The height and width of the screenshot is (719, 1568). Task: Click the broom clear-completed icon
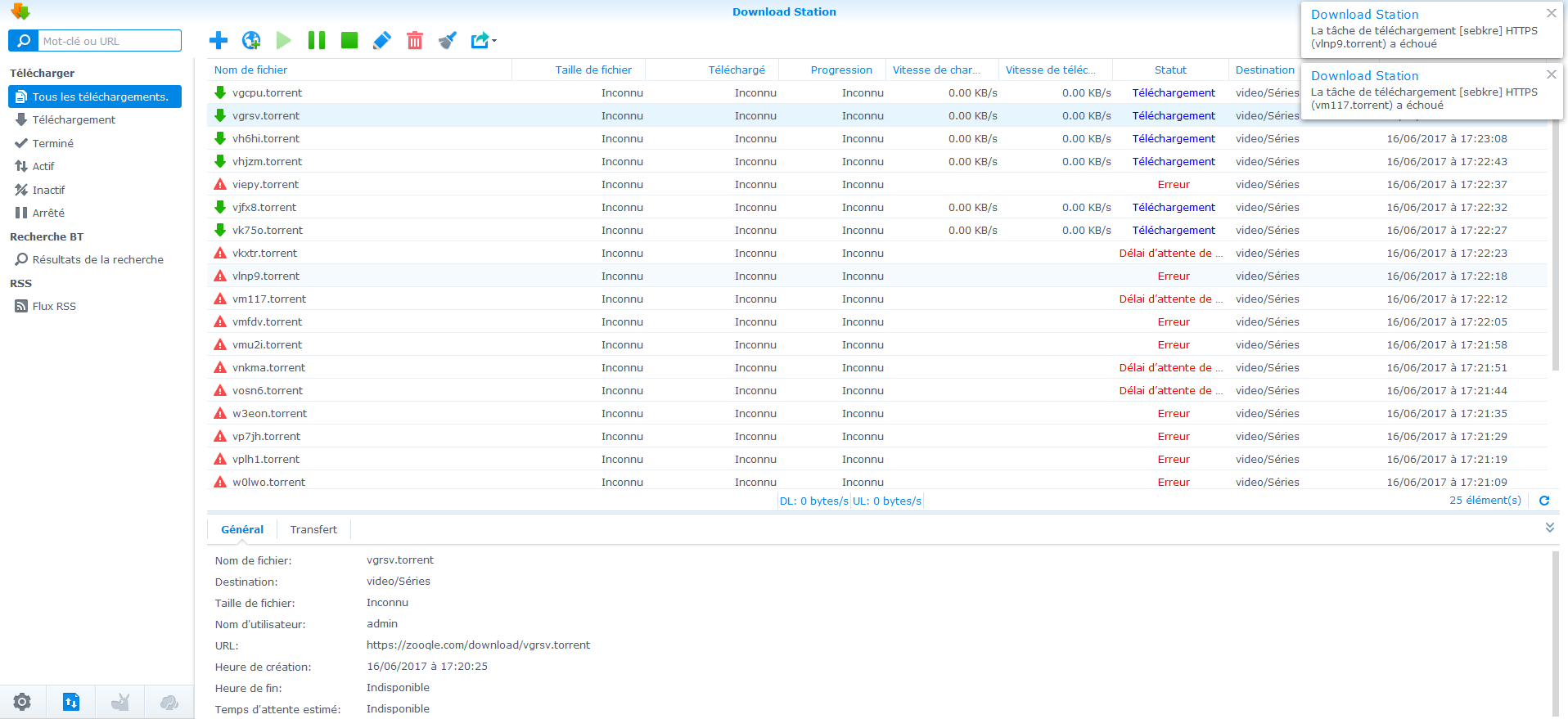pos(447,40)
